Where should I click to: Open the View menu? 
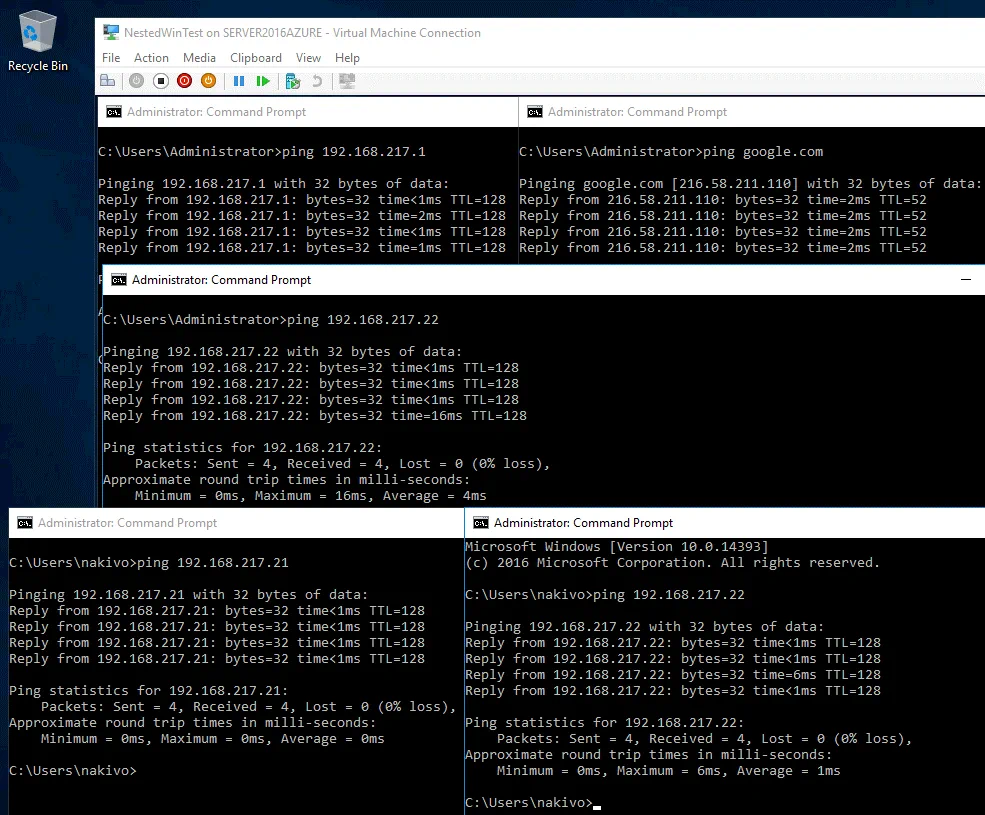click(x=308, y=58)
